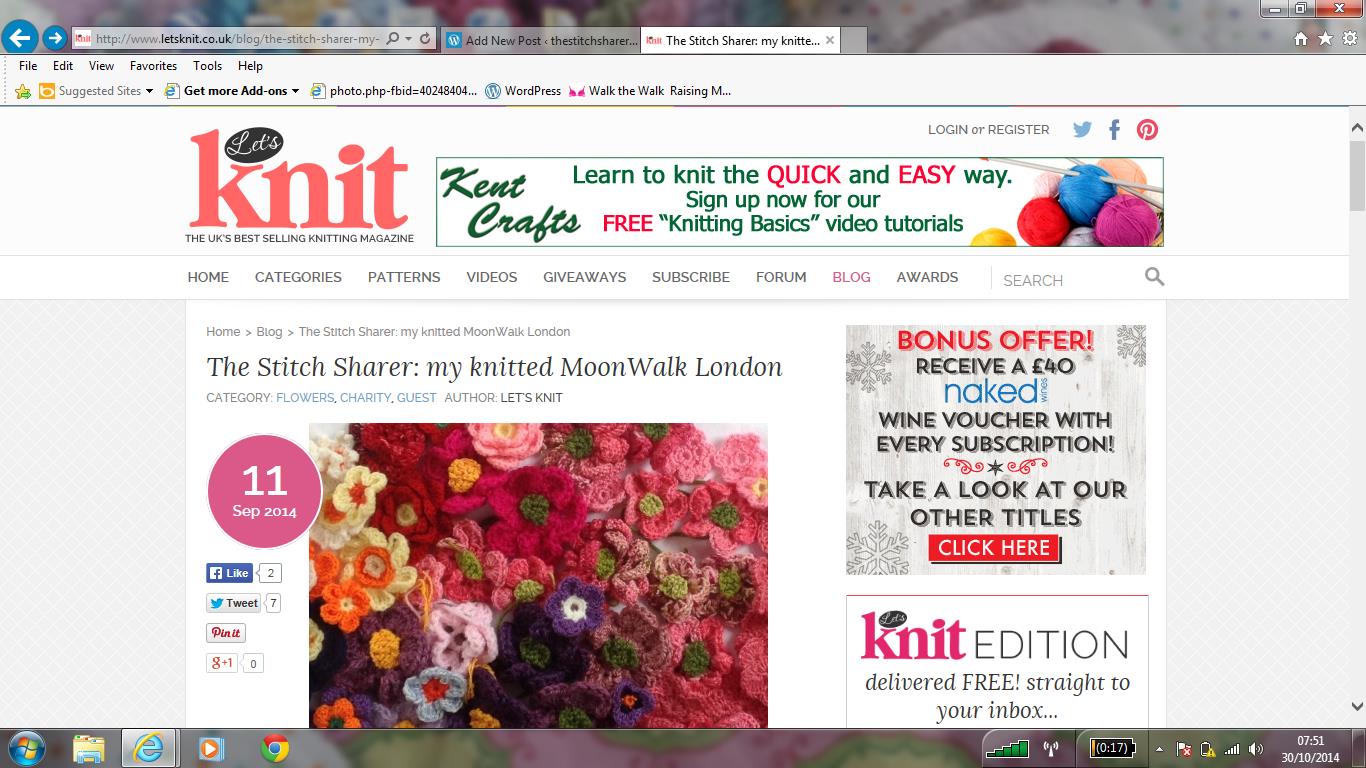Open the browser favorites star icon

point(1325,38)
